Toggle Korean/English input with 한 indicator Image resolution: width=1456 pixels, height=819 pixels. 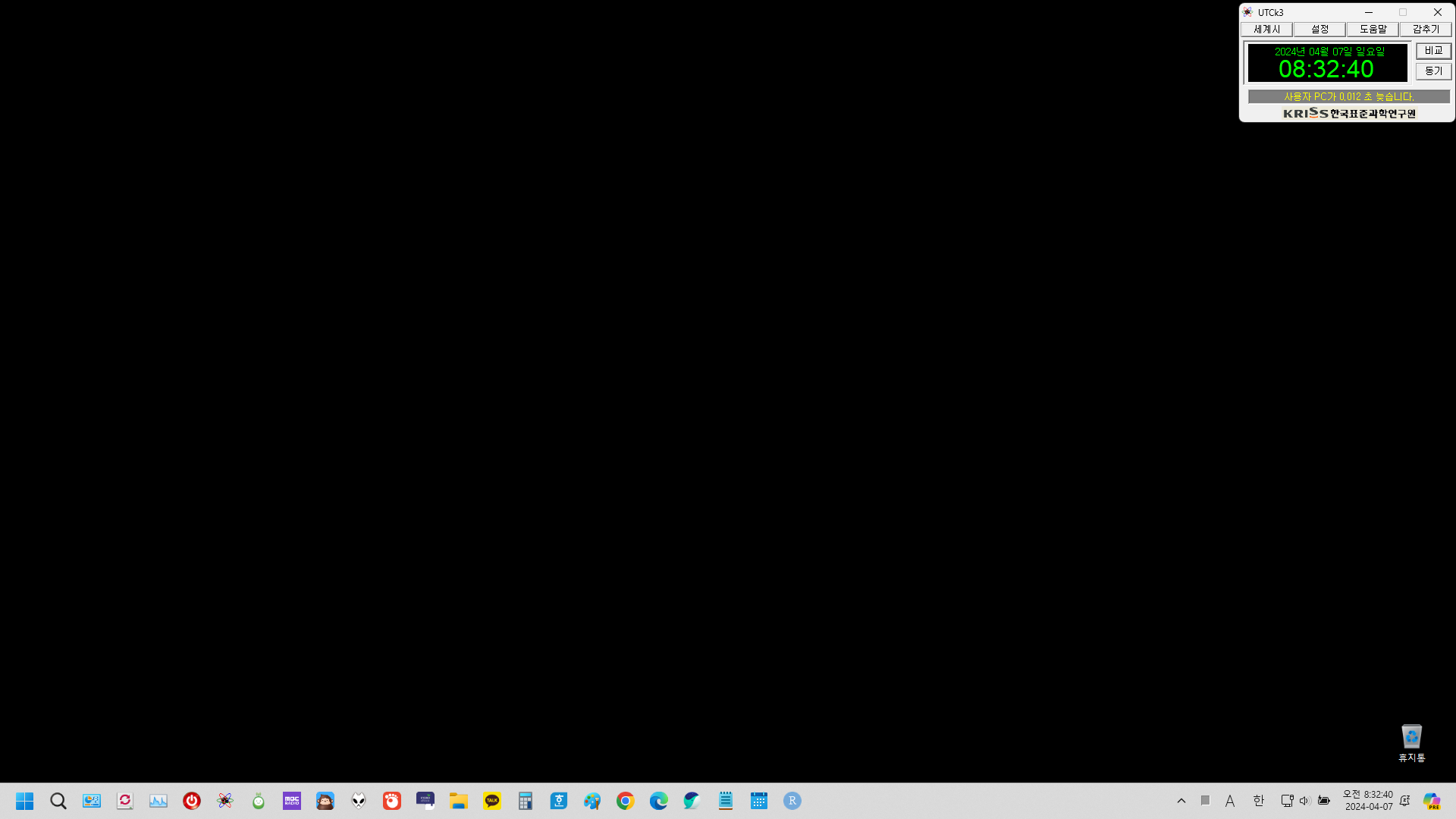[x=1259, y=801]
